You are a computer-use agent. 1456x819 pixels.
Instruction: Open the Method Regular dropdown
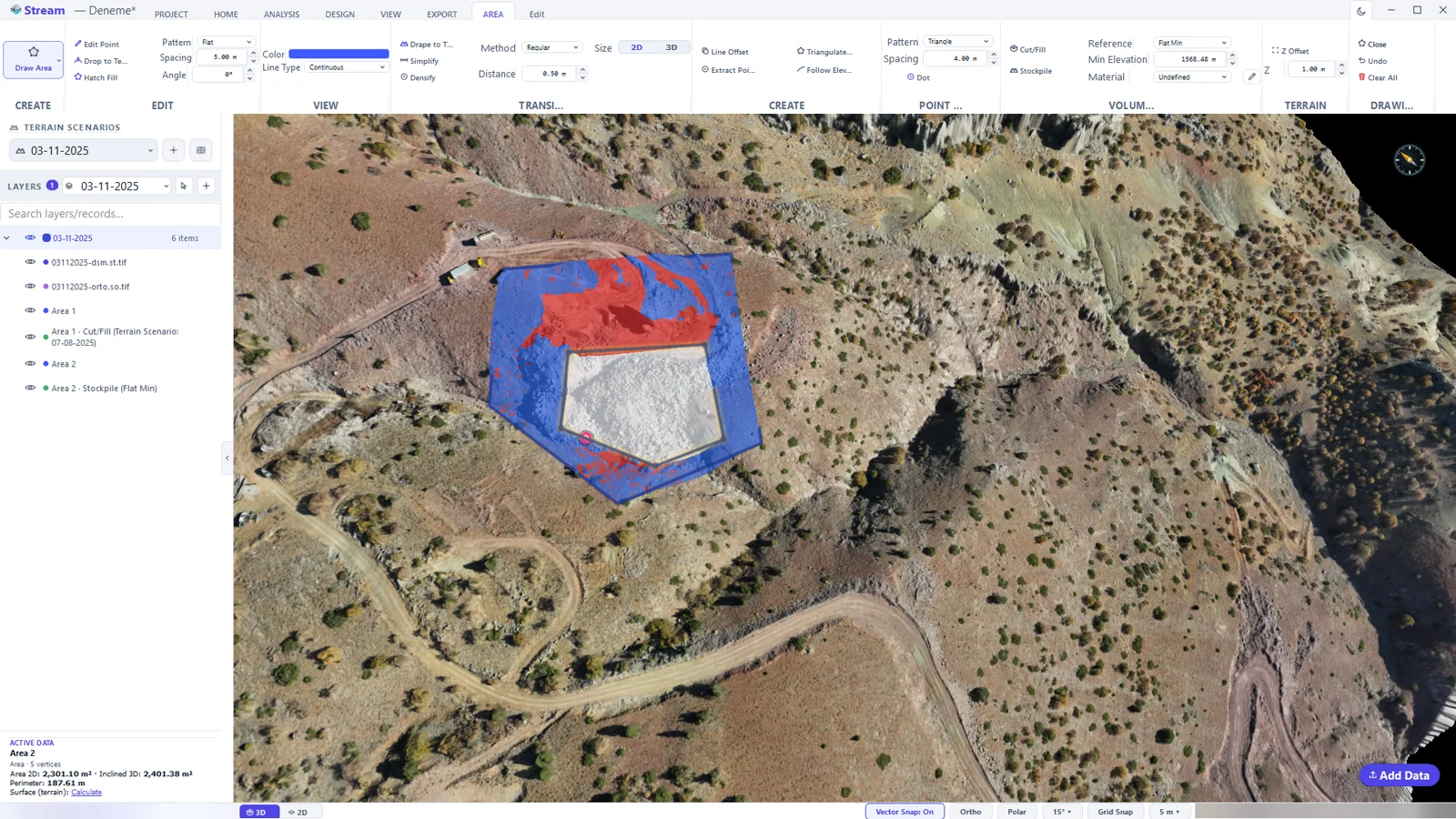pos(551,47)
